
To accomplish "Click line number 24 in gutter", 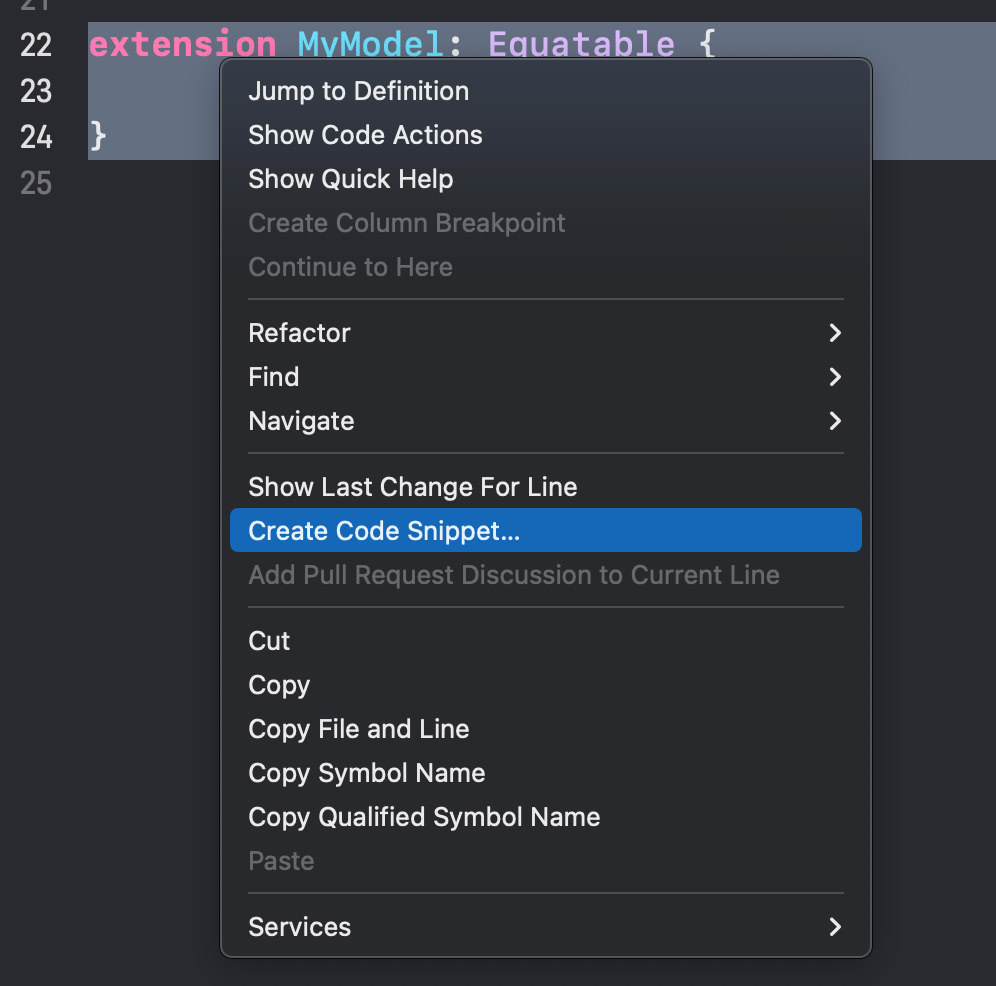I will pyautogui.click(x=36, y=137).
